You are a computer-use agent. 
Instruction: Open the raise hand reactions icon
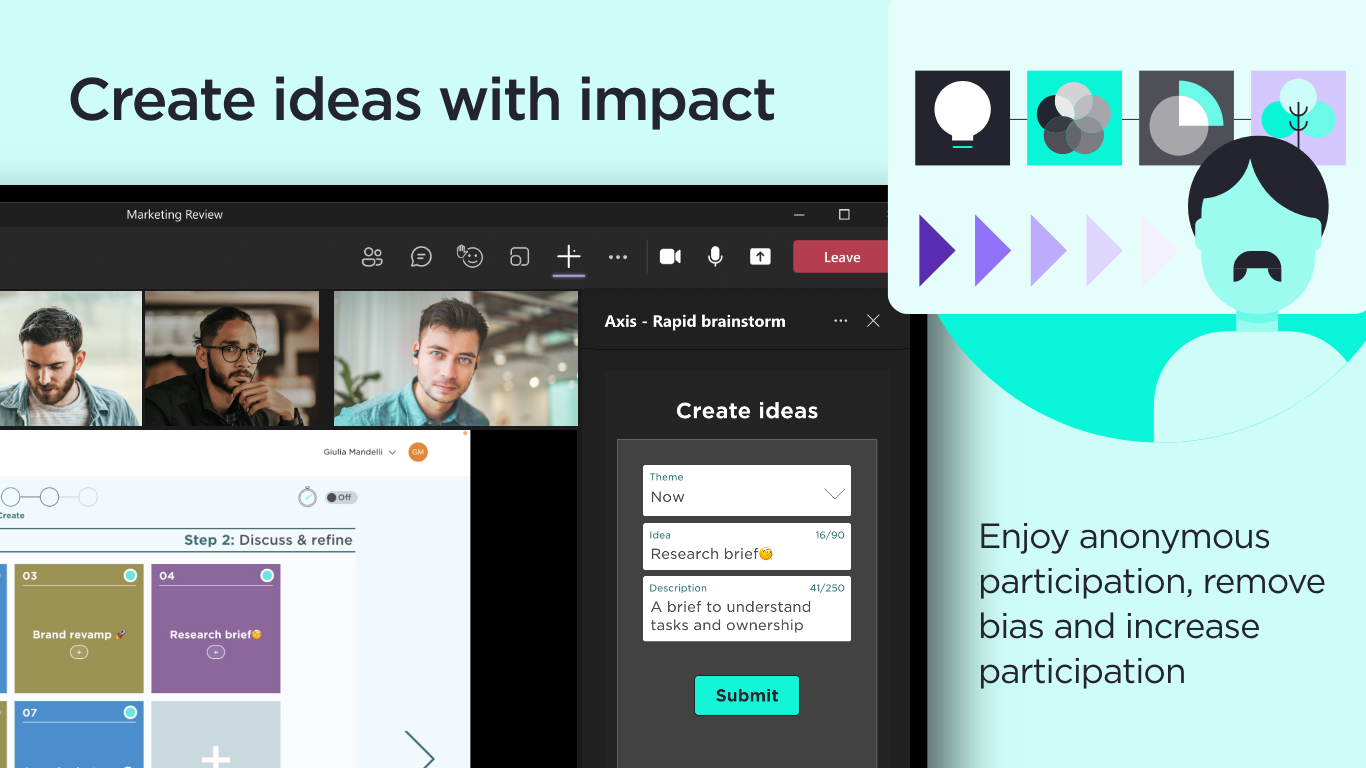tap(470, 257)
